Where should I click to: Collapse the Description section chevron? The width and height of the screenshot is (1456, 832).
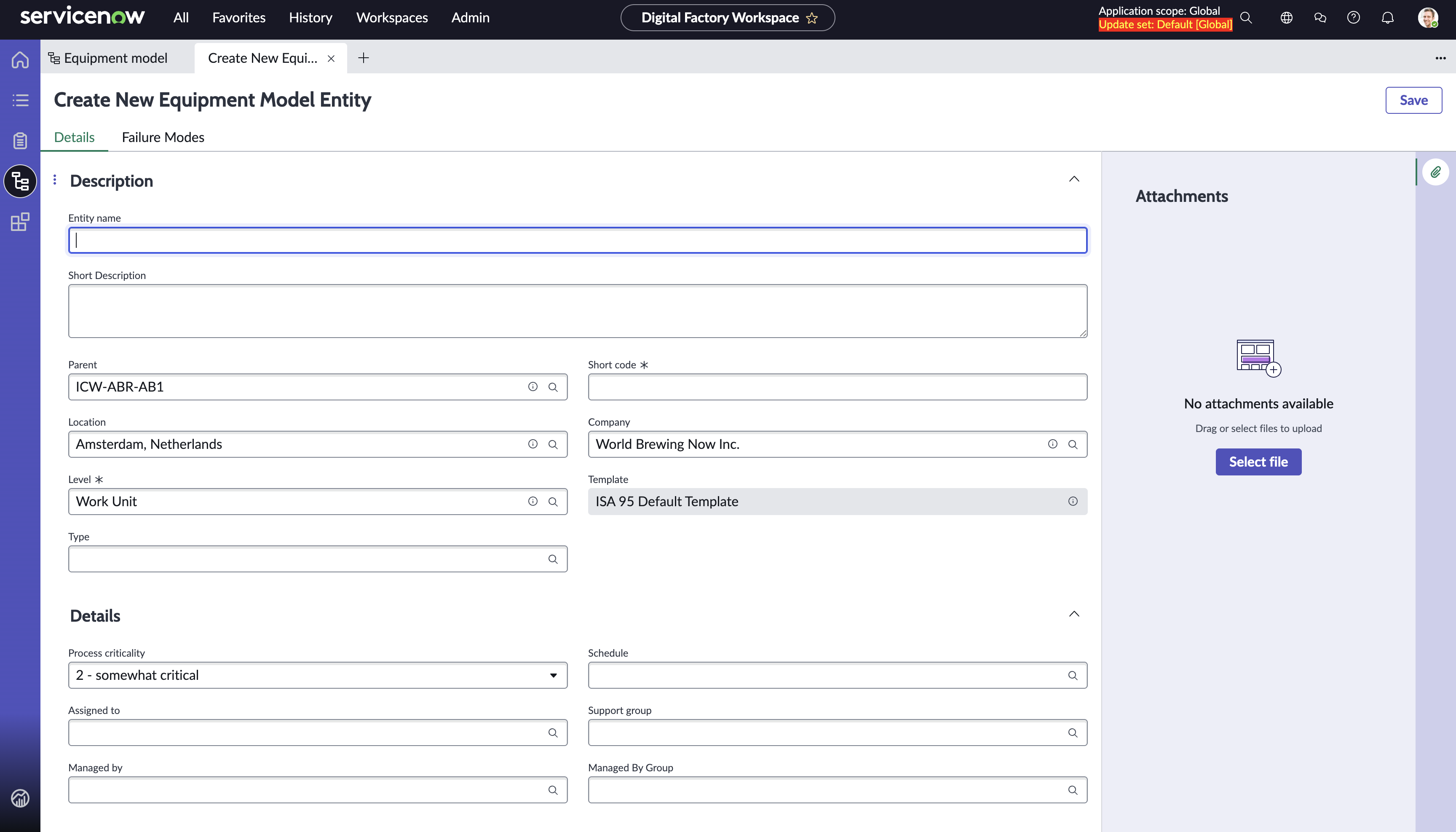(1074, 179)
